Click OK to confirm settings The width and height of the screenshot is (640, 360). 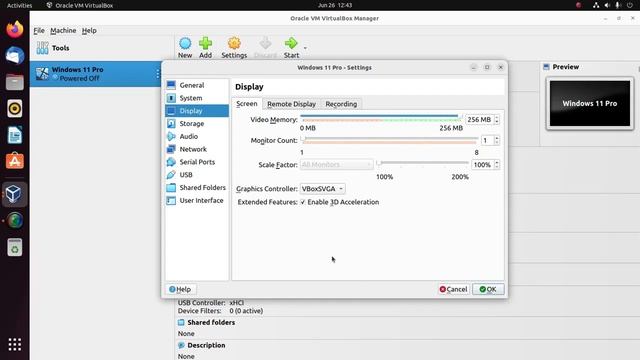pos(488,289)
